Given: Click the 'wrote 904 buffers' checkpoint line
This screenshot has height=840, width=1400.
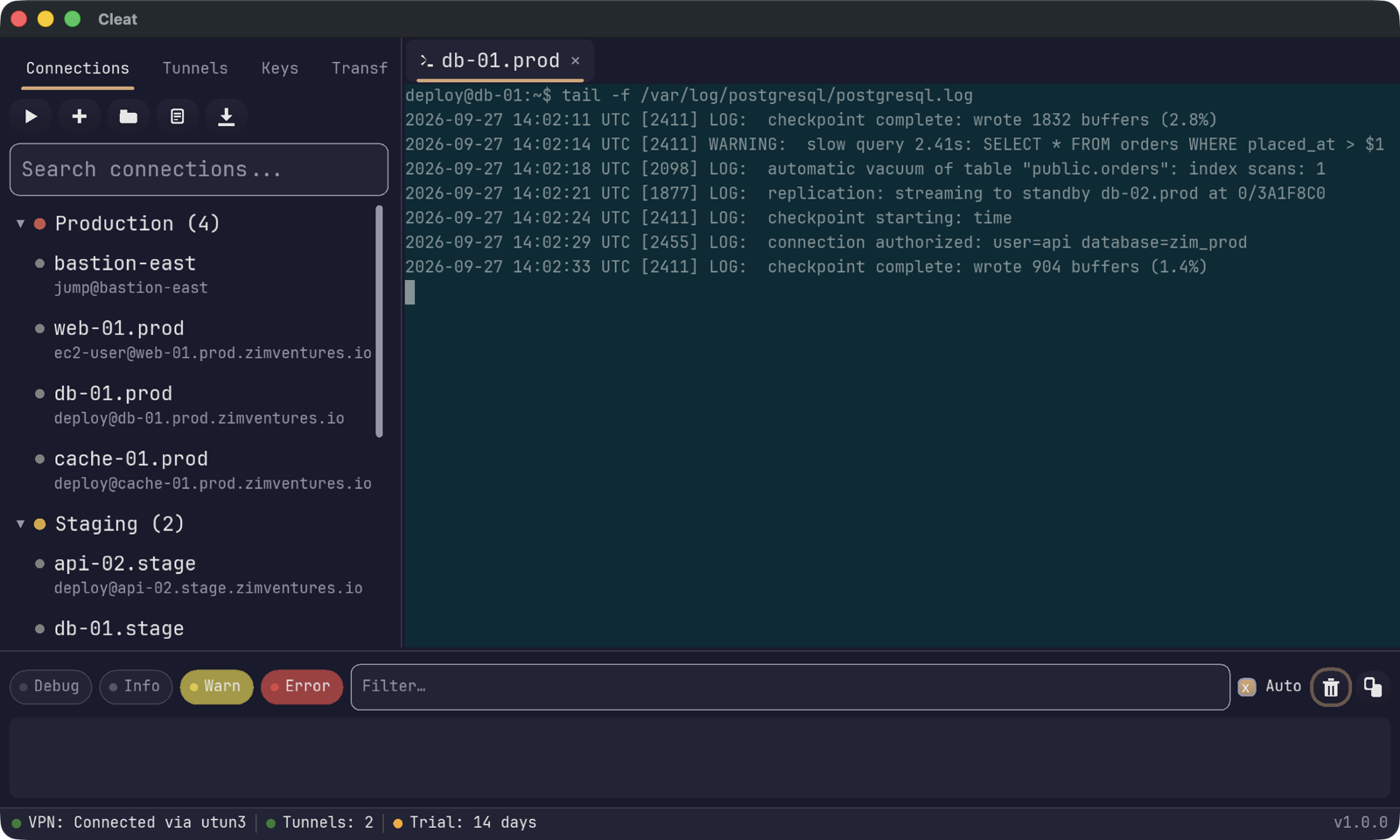Looking at the screenshot, I should pos(806,267).
